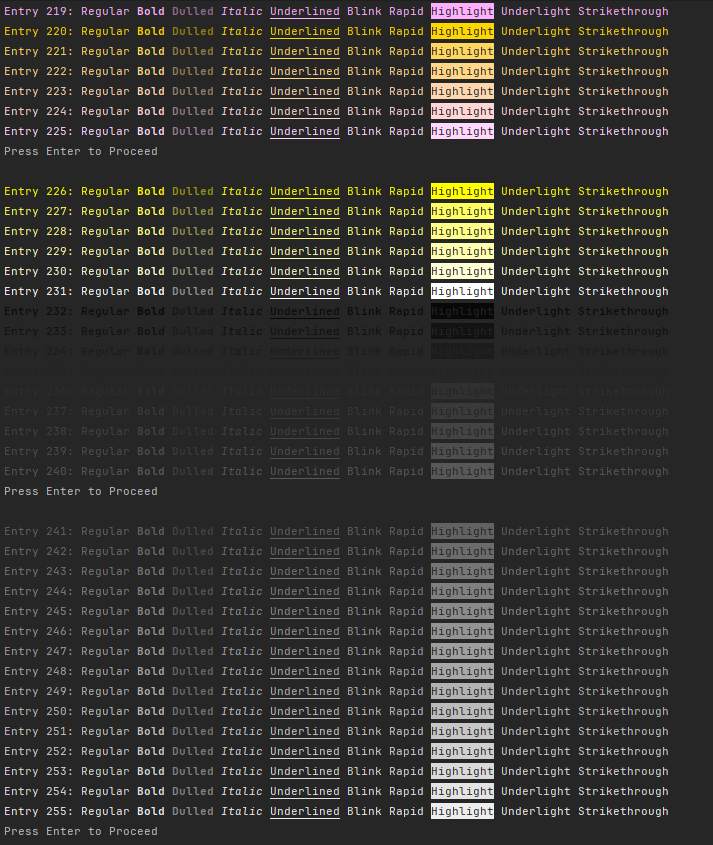Click Press Enter to Proceed below Entry 240
Viewport: 713px width, 845px height.
81,491
